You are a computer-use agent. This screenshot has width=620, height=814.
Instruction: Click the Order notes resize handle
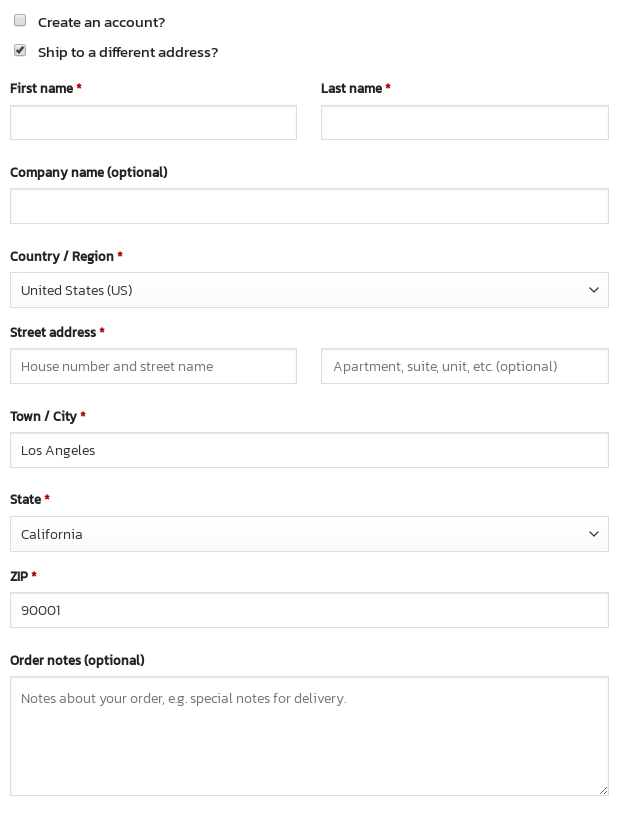tap(603, 791)
